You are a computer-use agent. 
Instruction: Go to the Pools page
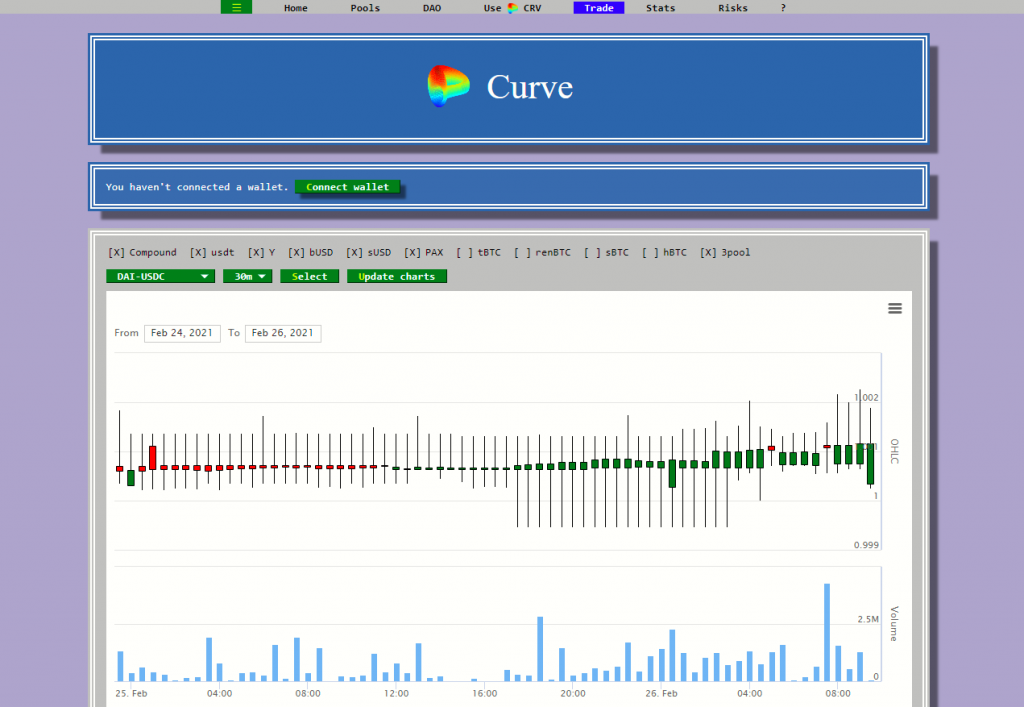pos(364,8)
